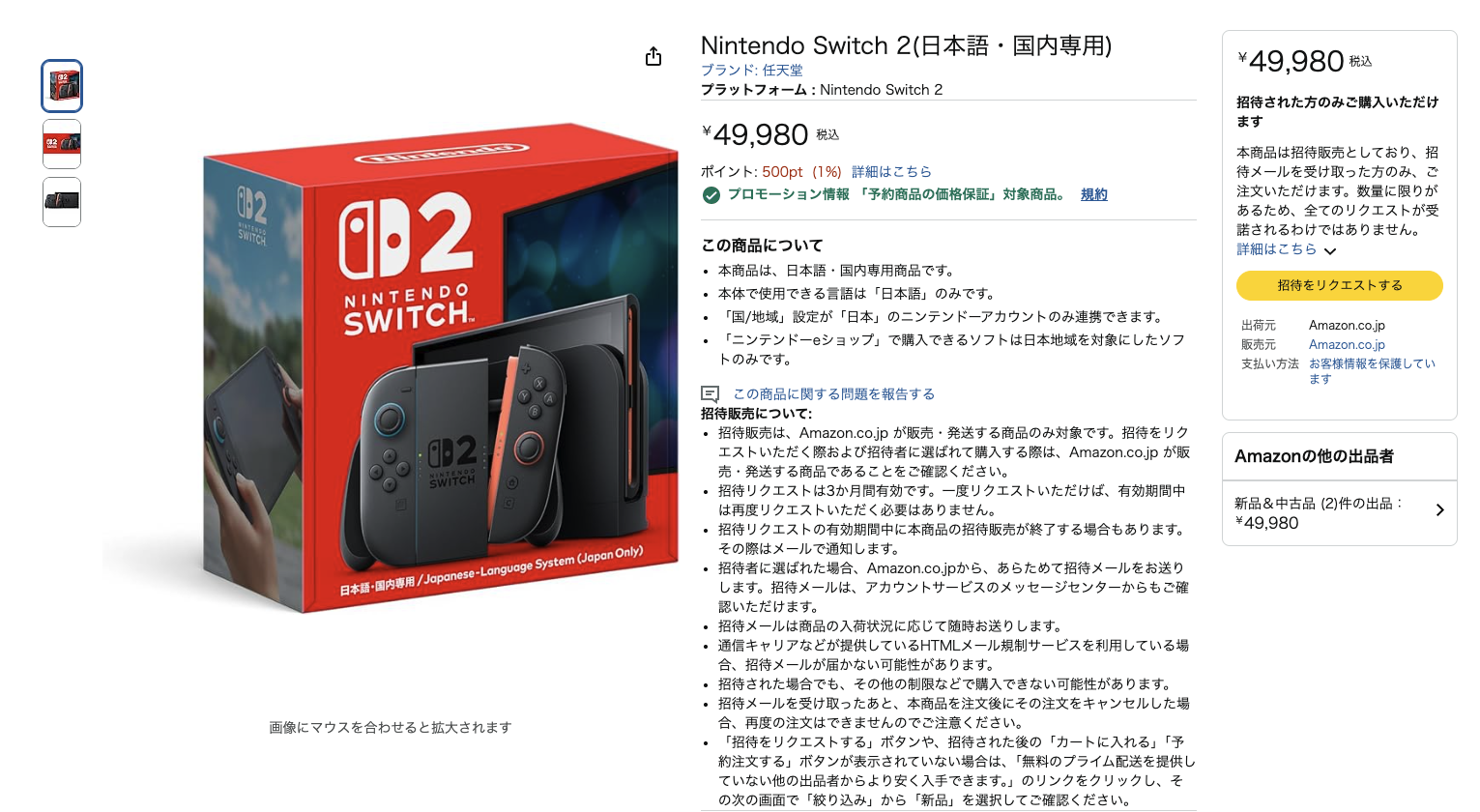The image size is (1480, 812).
Task: Click the green checkmark promotion icon
Action: [x=711, y=195]
